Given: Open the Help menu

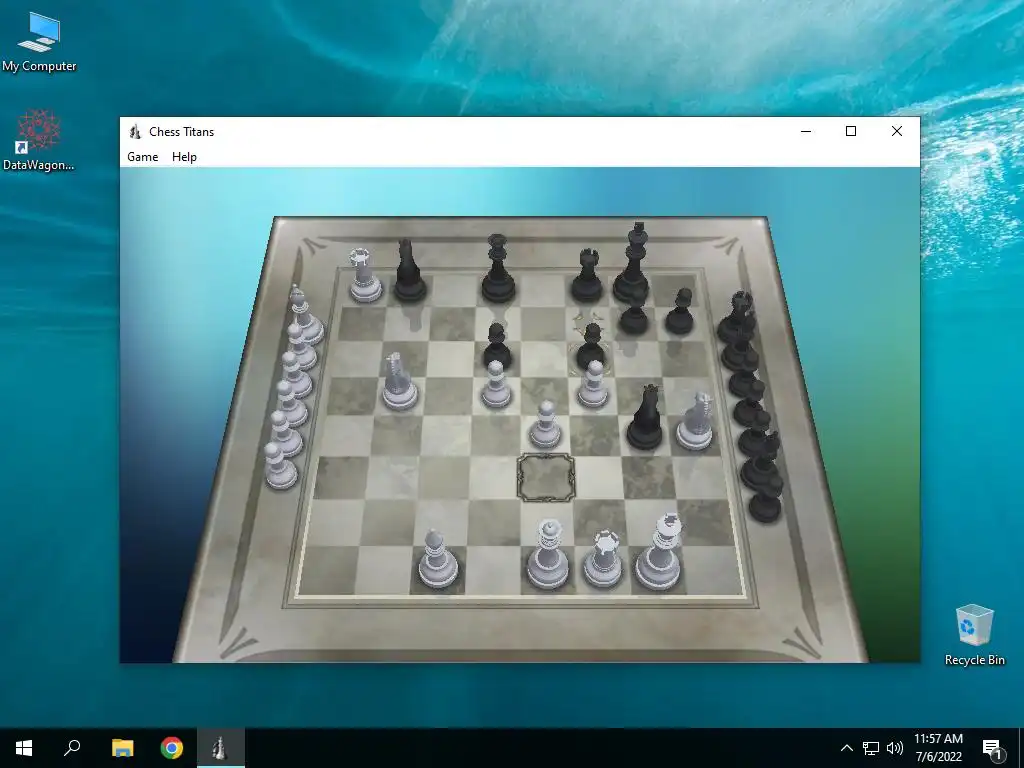Looking at the screenshot, I should click(184, 157).
